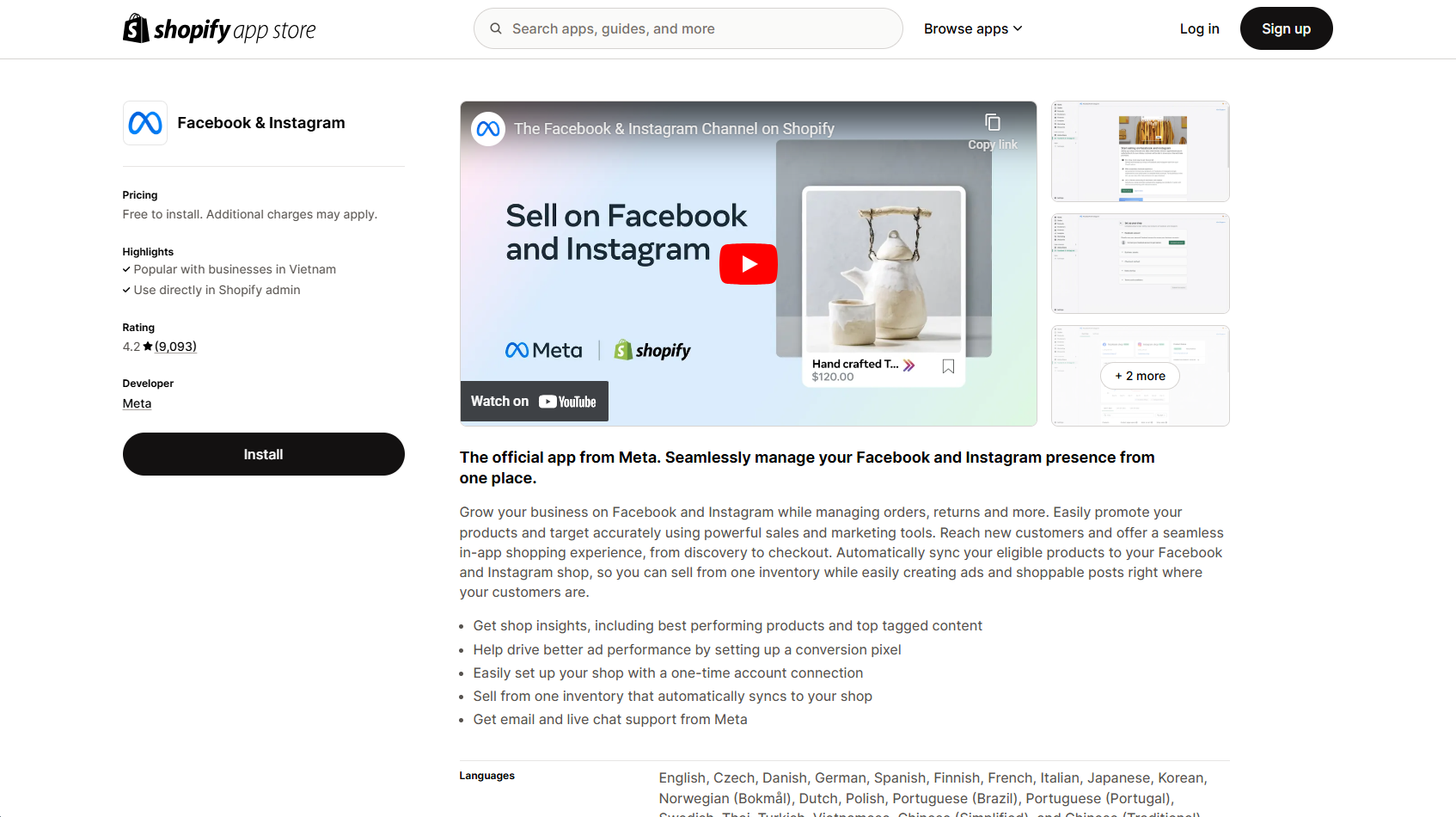Click the + 2 more button
This screenshot has height=817, width=1456.
coord(1140,376)
